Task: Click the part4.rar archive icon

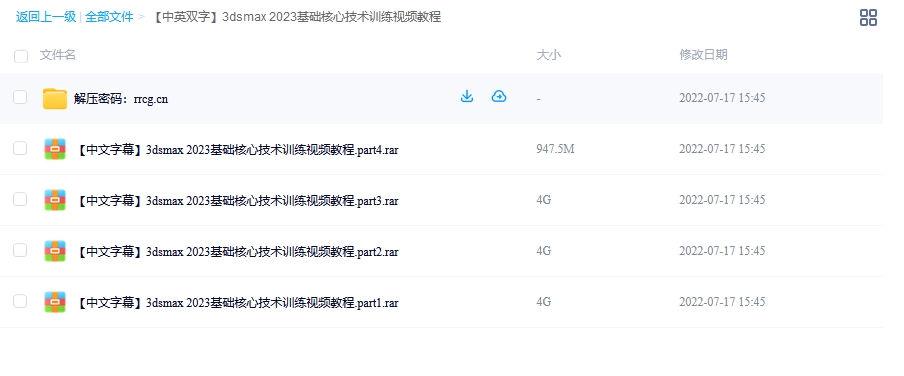Action: (55, 149)
